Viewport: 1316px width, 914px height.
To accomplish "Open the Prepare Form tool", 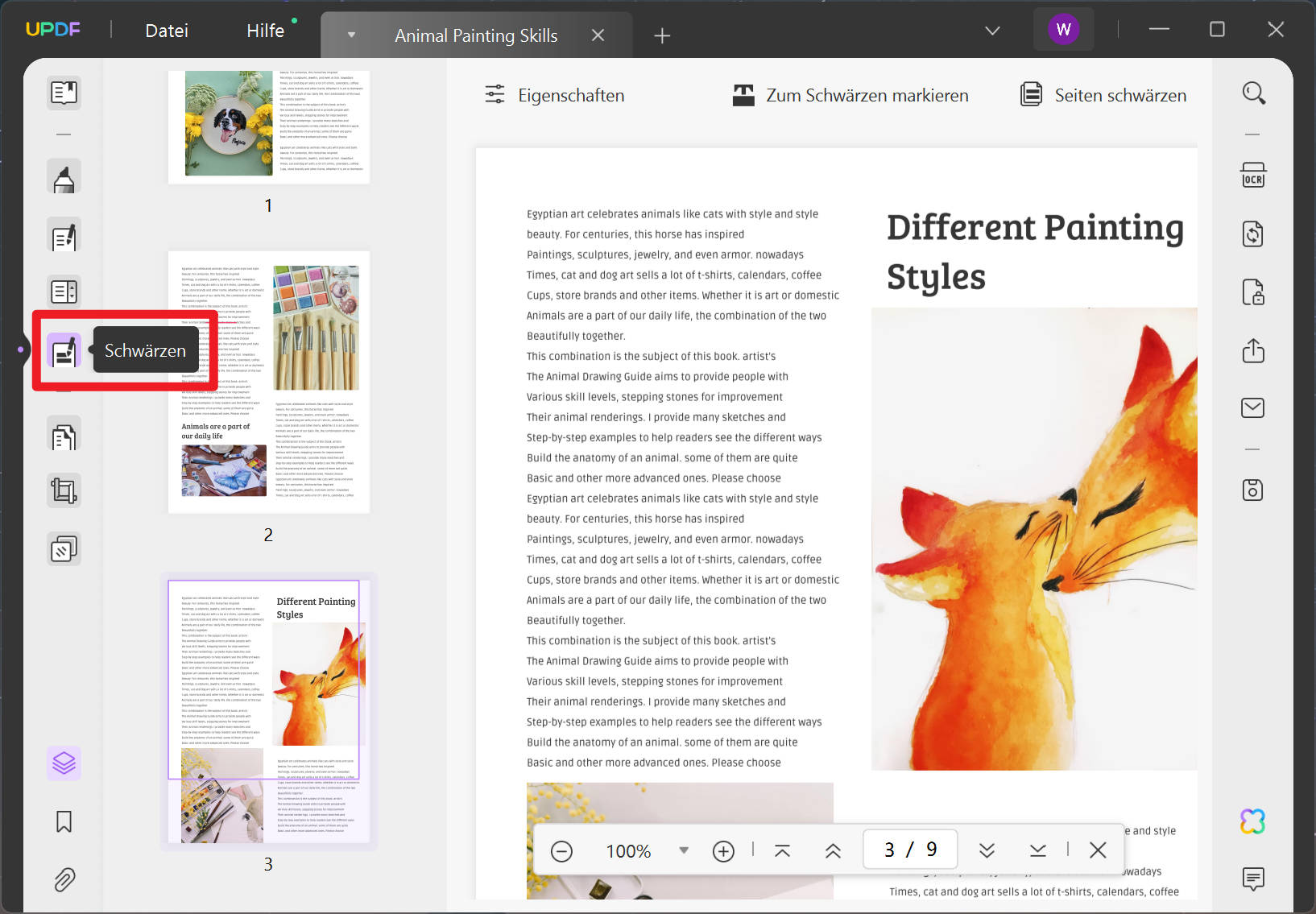I will tap(64, 292).
